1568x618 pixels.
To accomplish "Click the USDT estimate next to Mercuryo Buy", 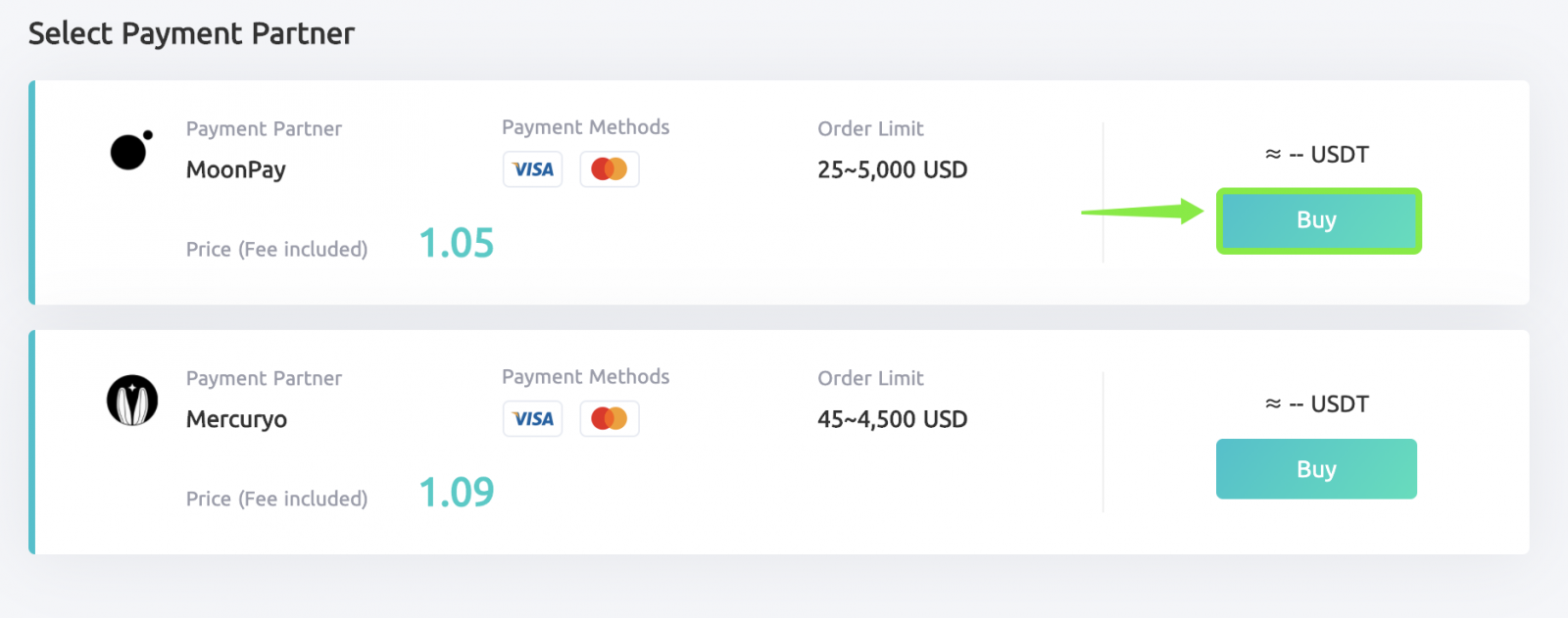I will pos(1317,404).
